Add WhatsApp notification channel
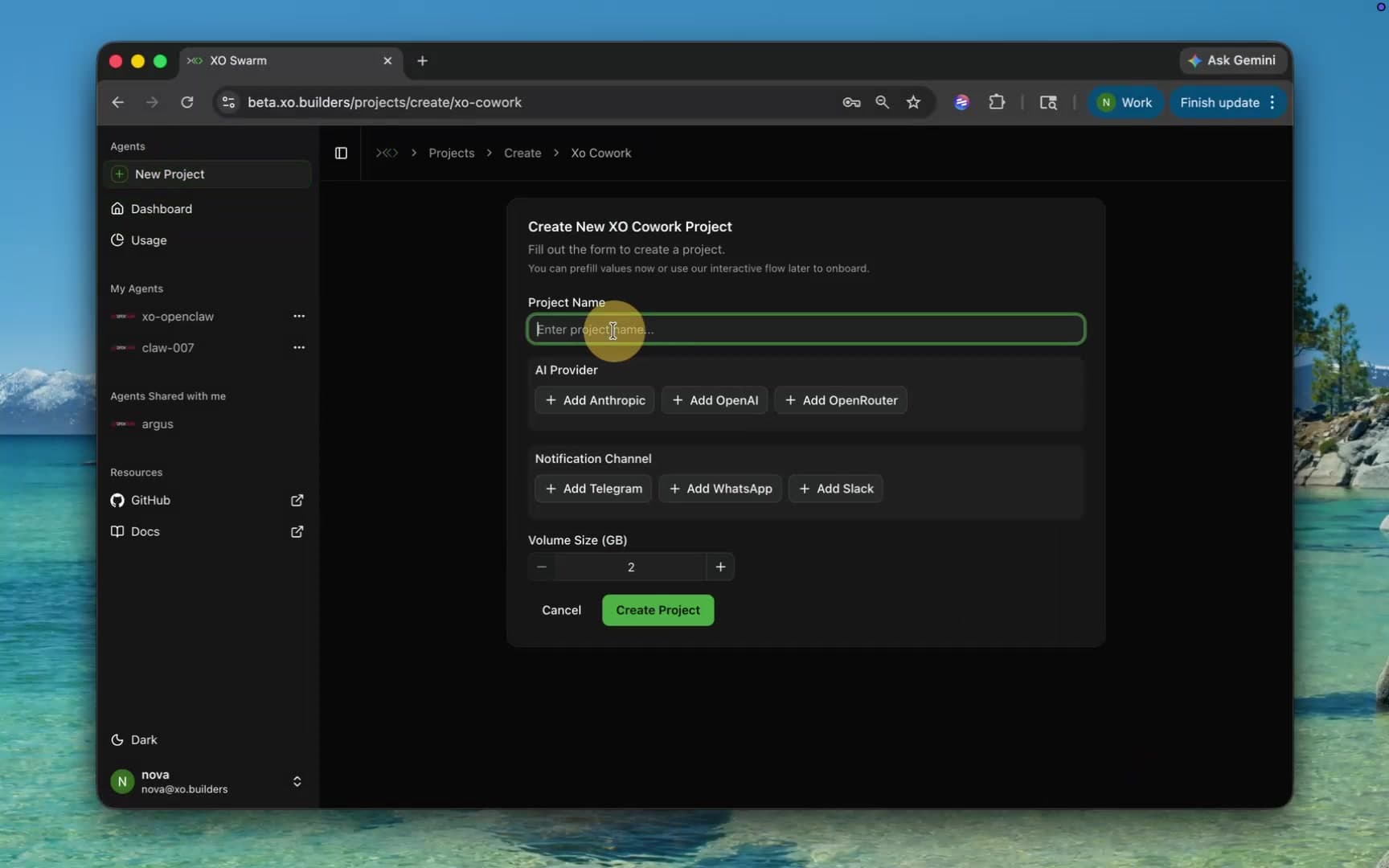 pos(720,489)
